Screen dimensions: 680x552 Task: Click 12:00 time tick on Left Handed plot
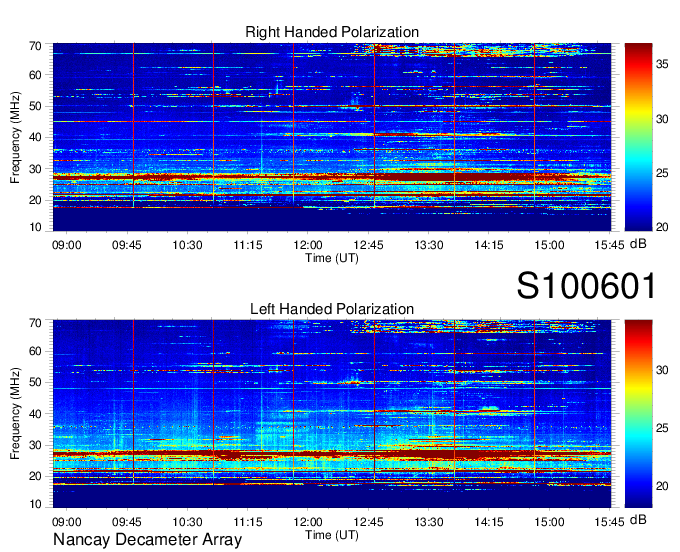(308, 522)
